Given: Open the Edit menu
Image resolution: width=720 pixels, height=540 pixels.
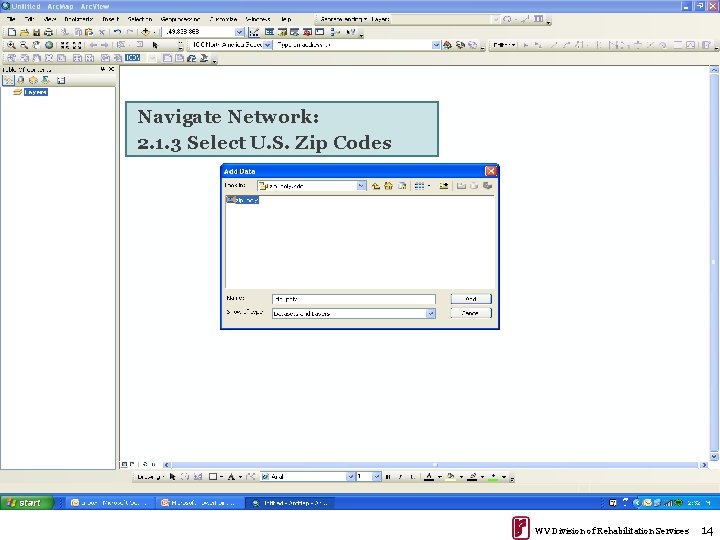Looking at the screenshot, I should coord(29,19).
